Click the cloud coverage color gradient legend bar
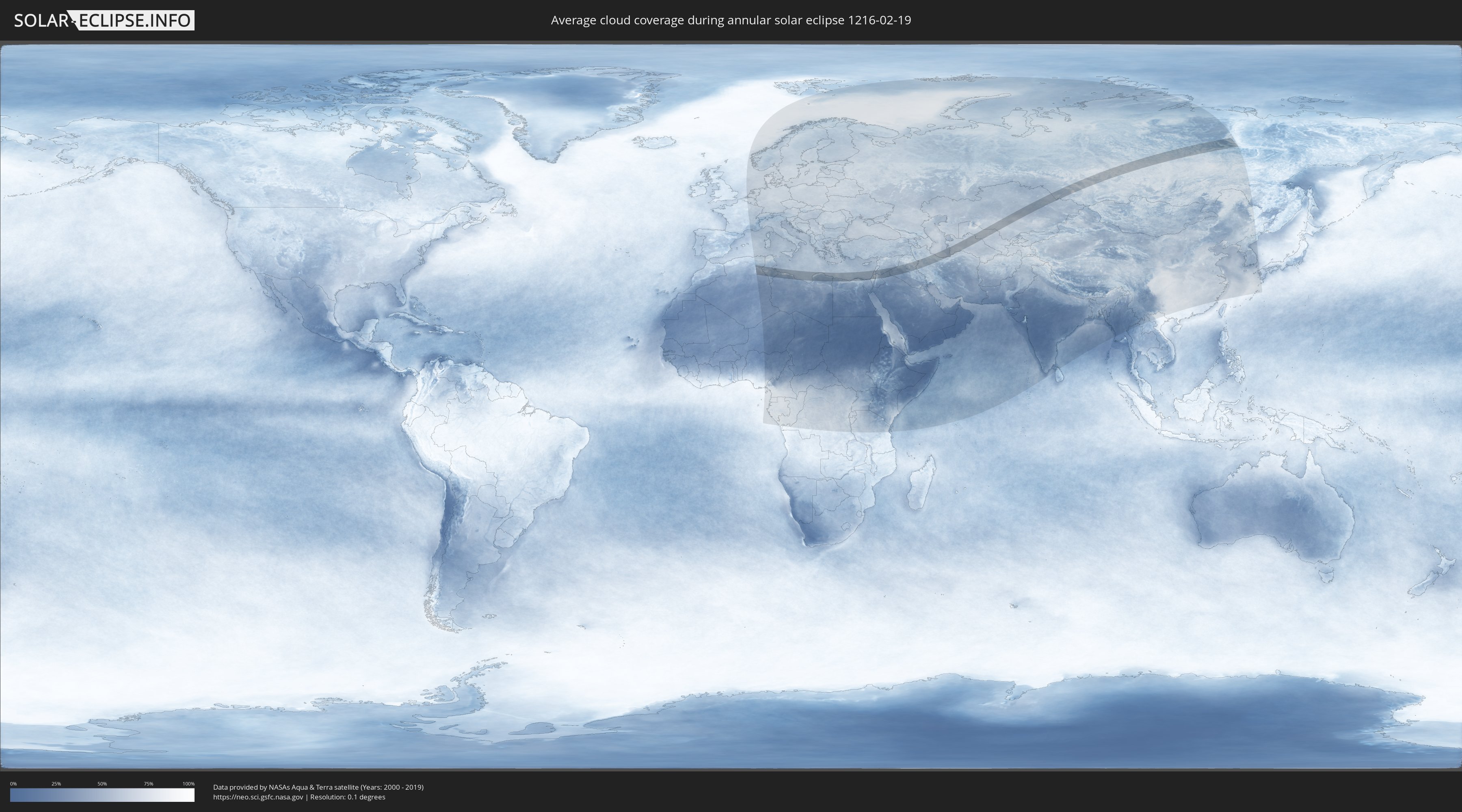This screenshot has width=1462, height=812. pos(102,795)
